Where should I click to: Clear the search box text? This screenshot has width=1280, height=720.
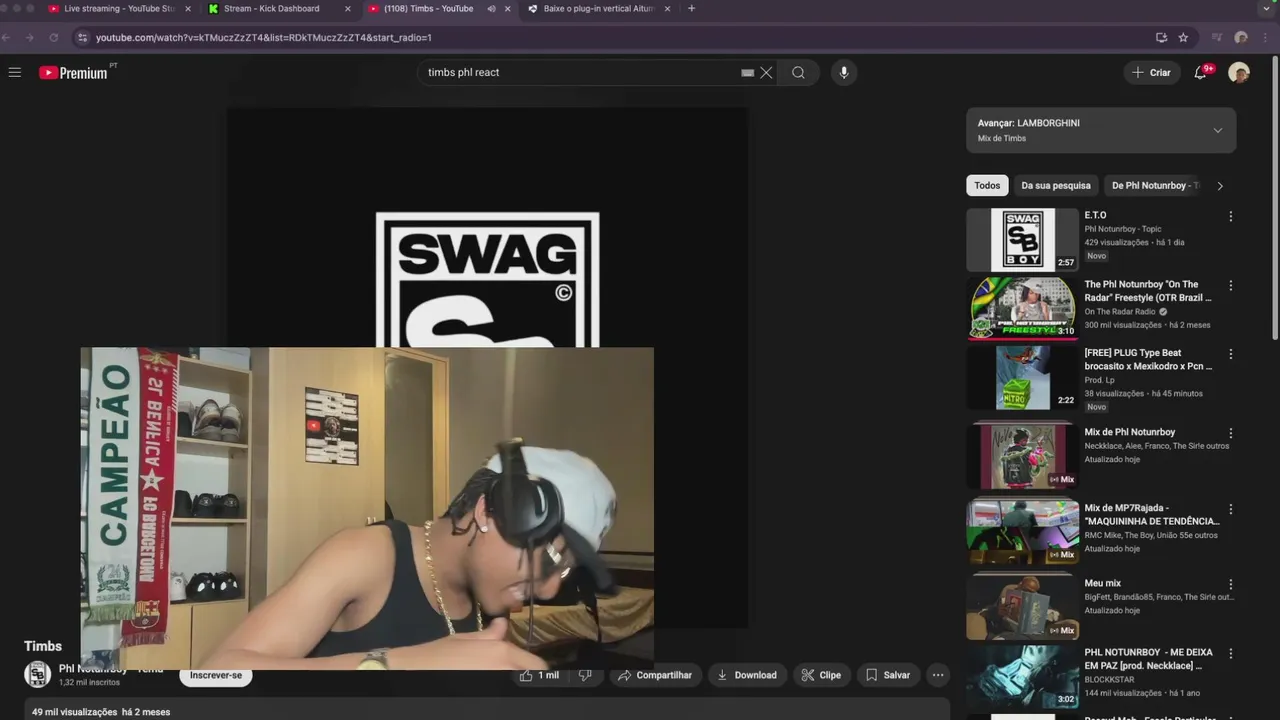click(x=766, y=72)
